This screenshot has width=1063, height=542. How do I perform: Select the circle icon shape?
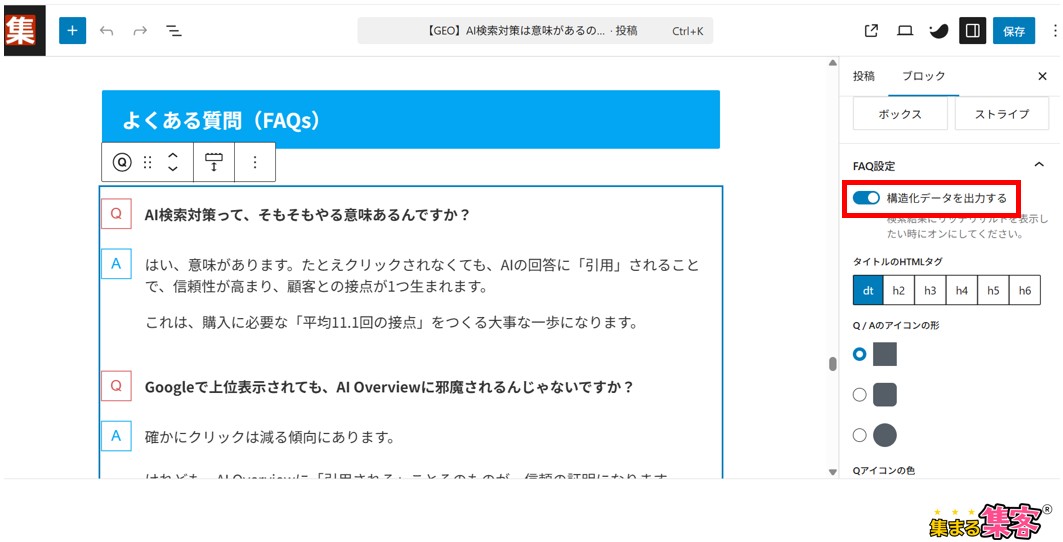860,435
